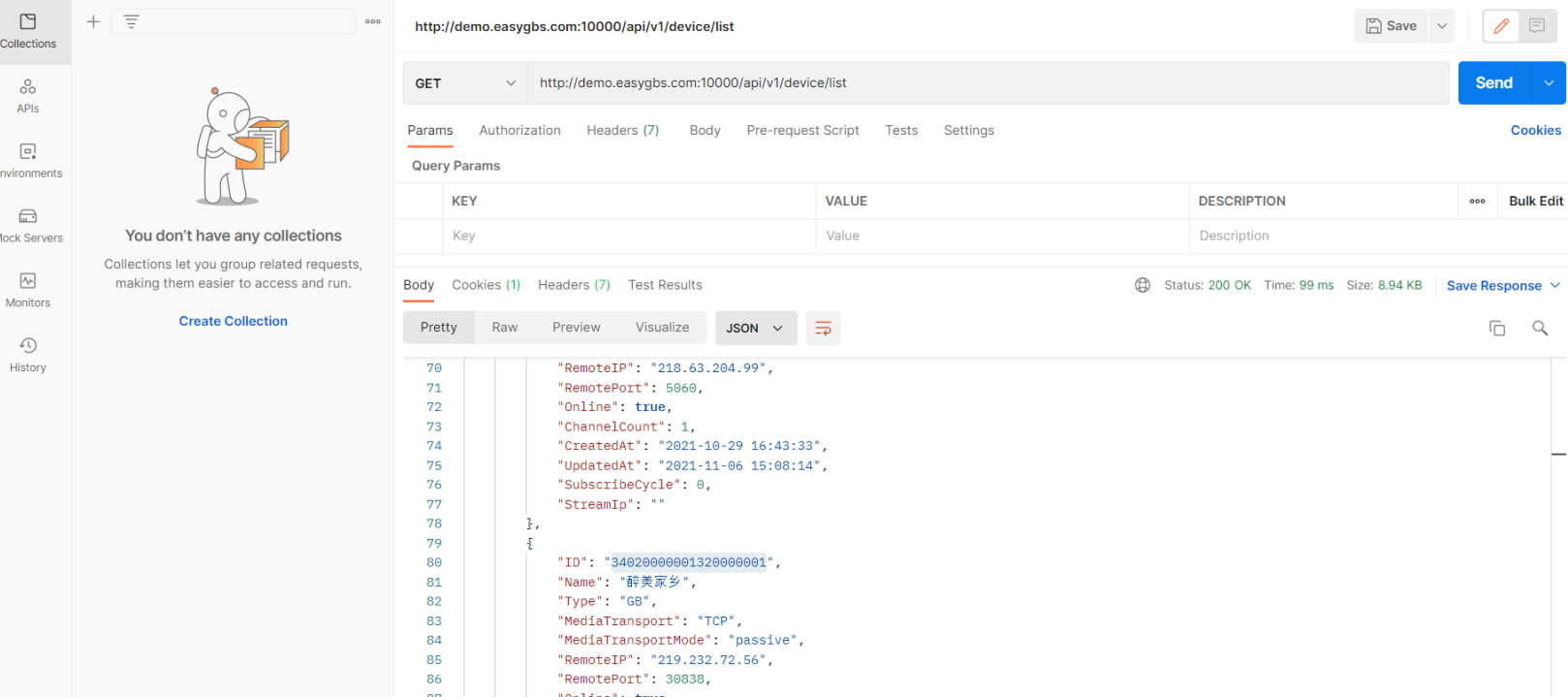The width and height of the screenshot is (1568, 697).
Task: Open the APIs sidebar section
Action: coord(28,95)
